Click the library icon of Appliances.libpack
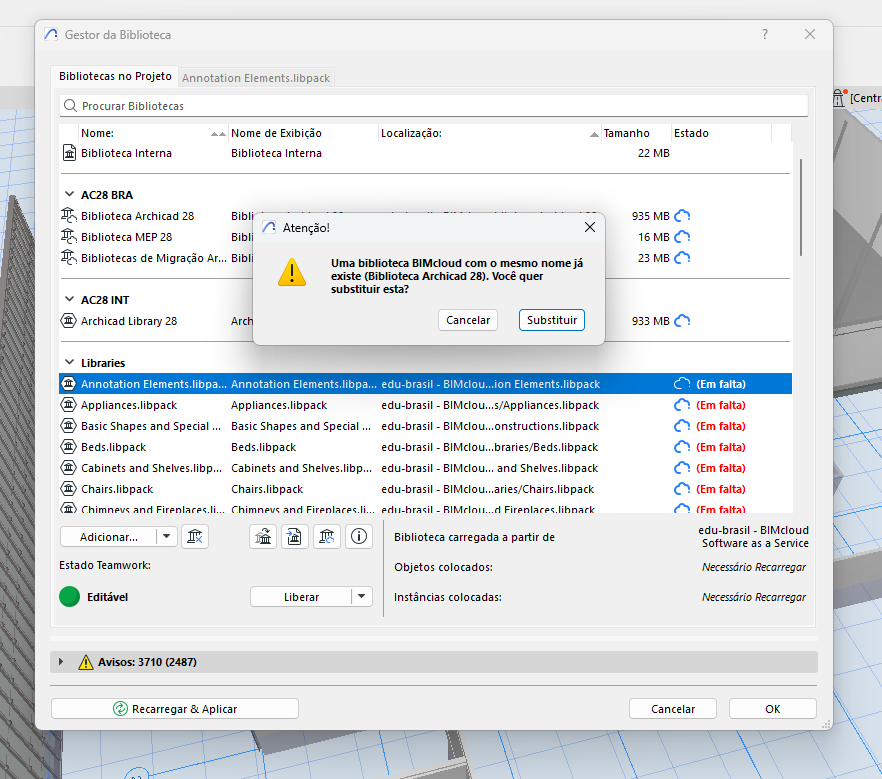The width and height of the screenshot is (882, 779). [x=69, y=405]
